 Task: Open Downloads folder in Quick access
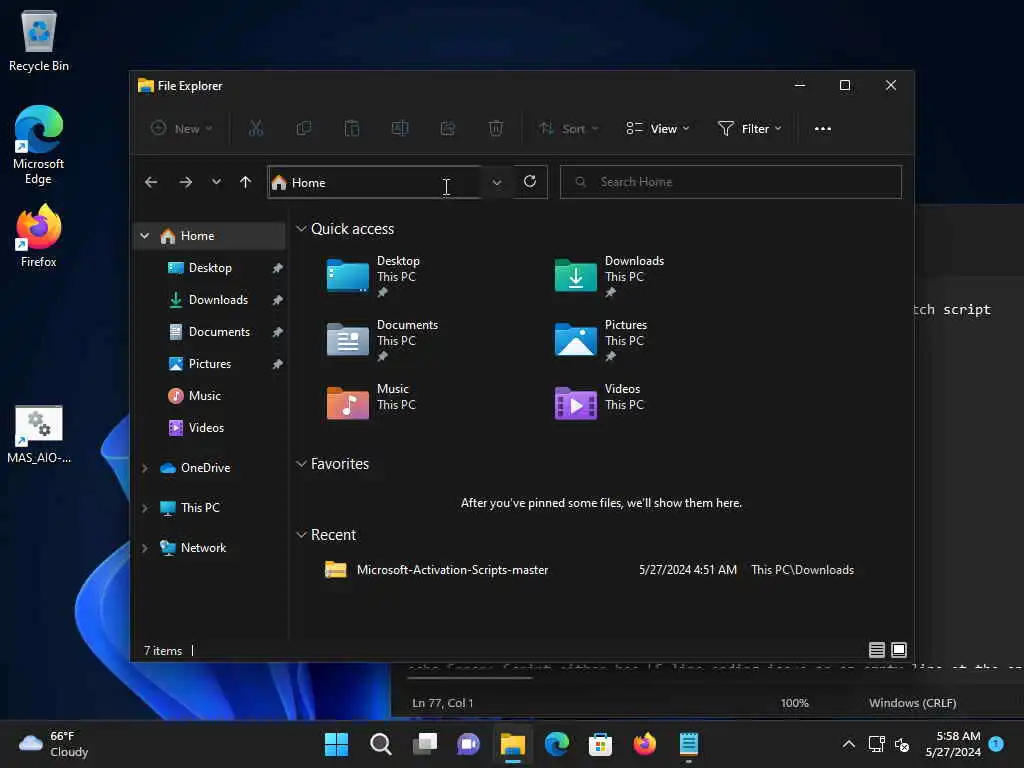(x=611, y=276)
